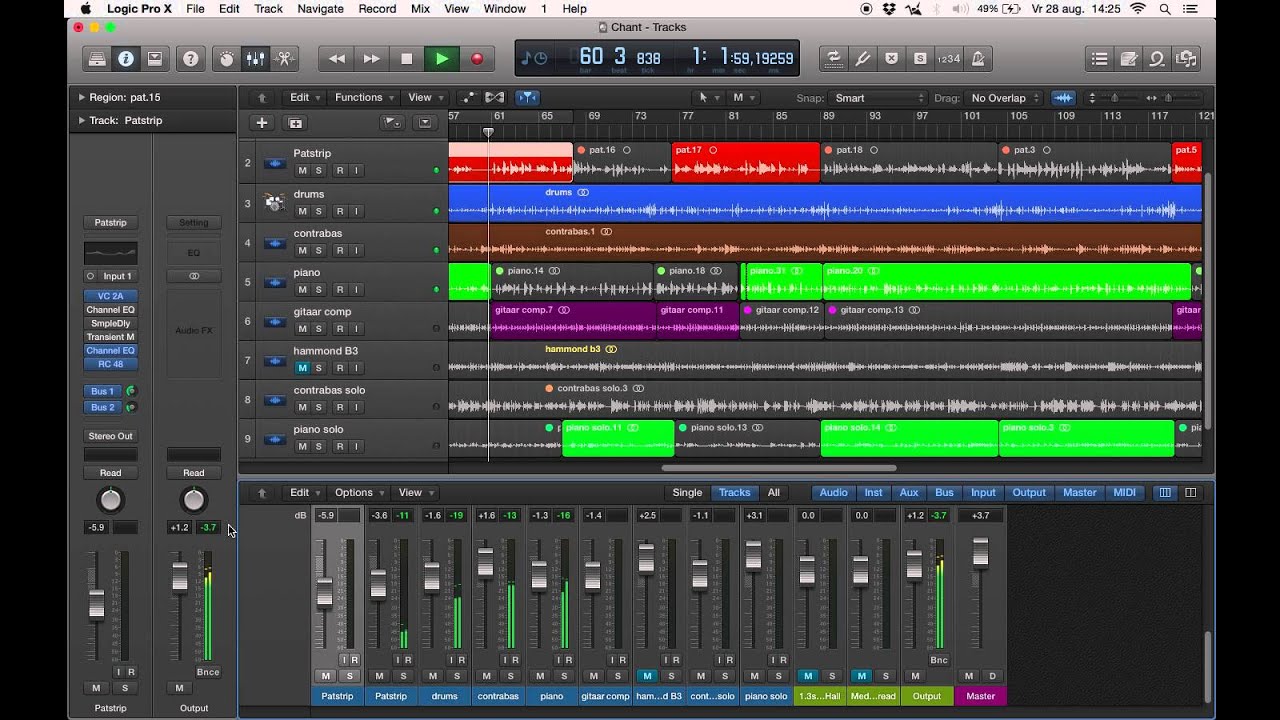Open the VC 2A plug-in slot
Viewport: 1280px width, 720px height.
110,296
